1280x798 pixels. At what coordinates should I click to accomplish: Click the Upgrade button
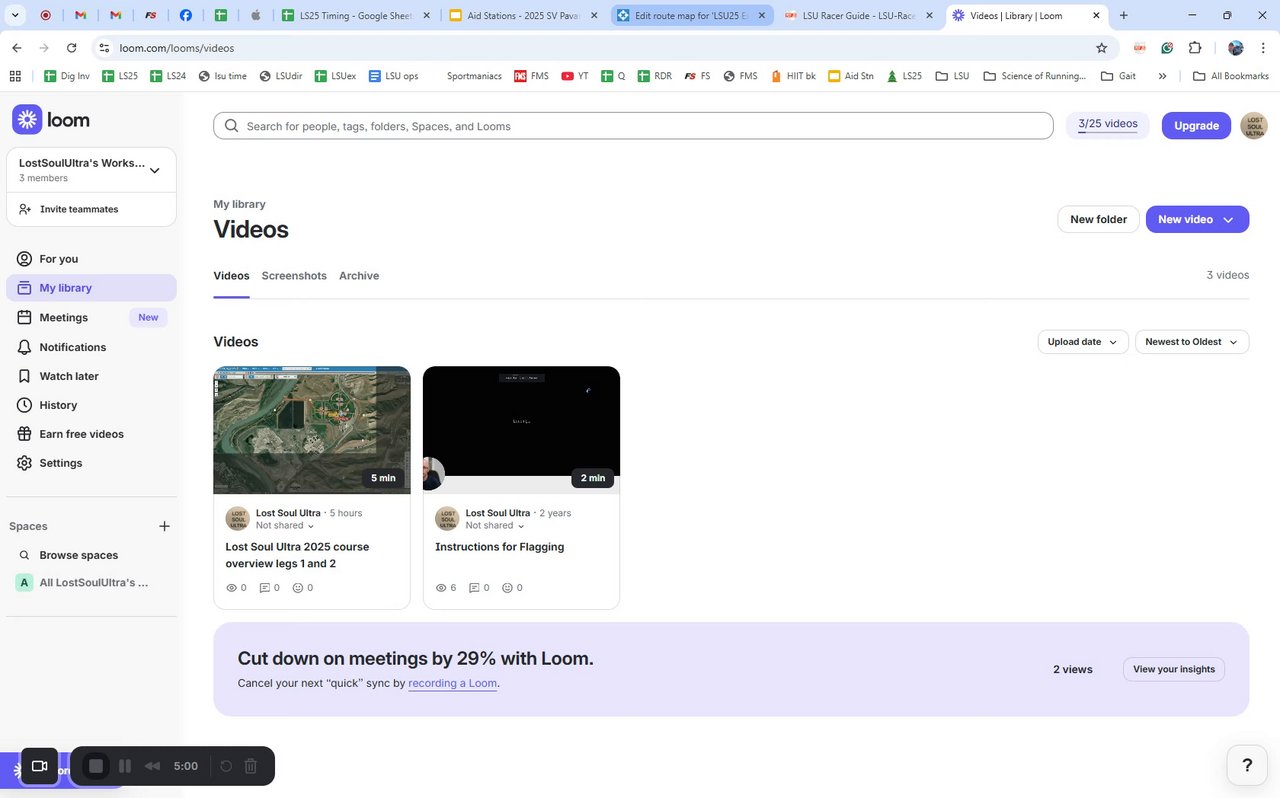click(x=1196, y=126)
